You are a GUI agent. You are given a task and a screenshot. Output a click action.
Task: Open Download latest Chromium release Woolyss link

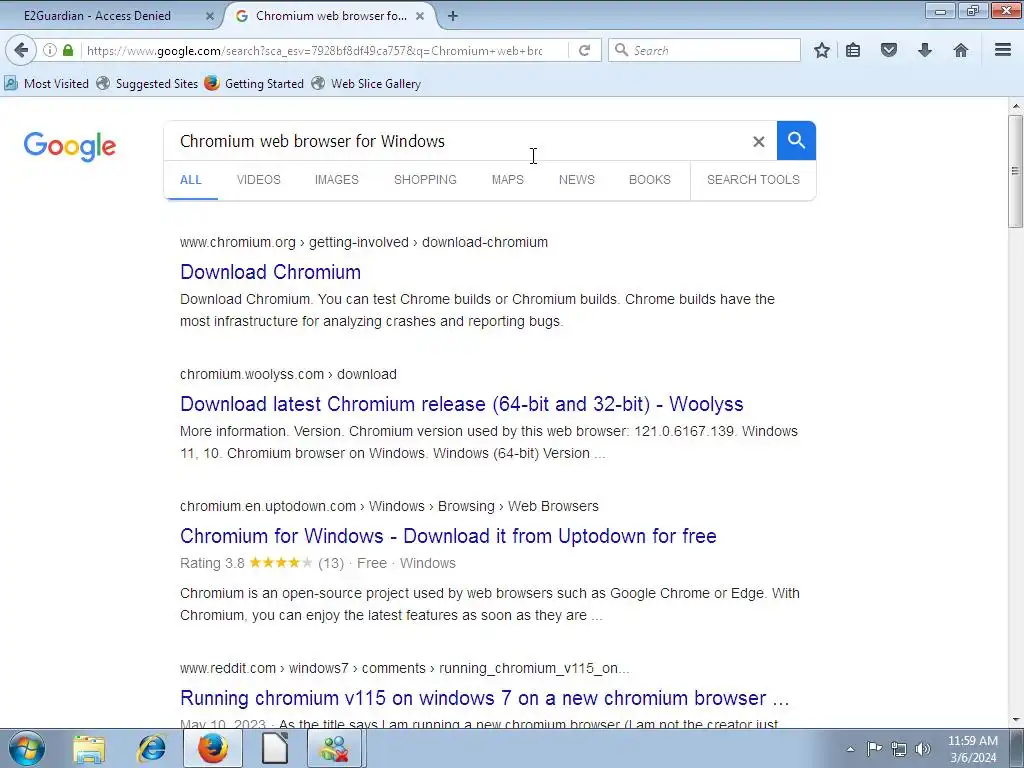pos(462,404)
